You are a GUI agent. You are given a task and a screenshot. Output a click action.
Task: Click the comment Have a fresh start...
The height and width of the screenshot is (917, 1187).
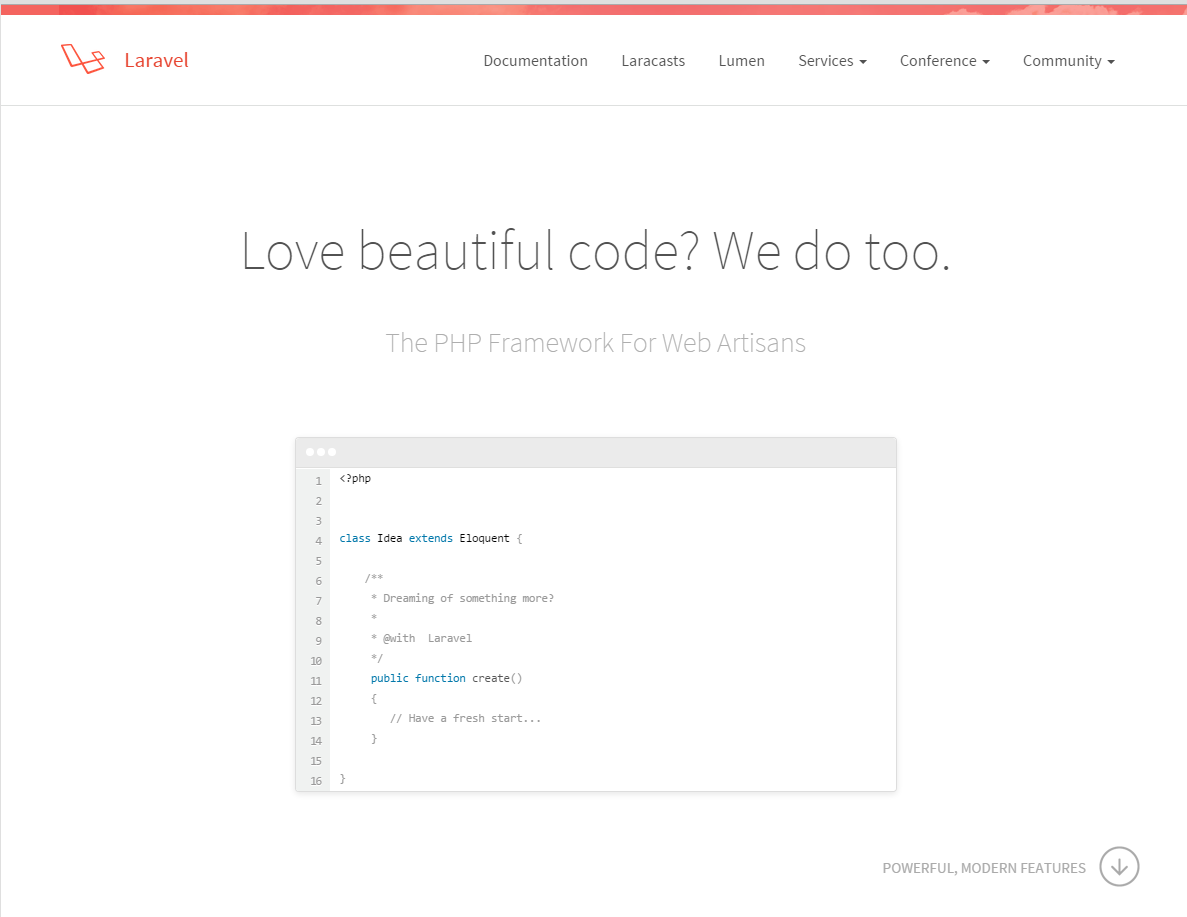465,719
